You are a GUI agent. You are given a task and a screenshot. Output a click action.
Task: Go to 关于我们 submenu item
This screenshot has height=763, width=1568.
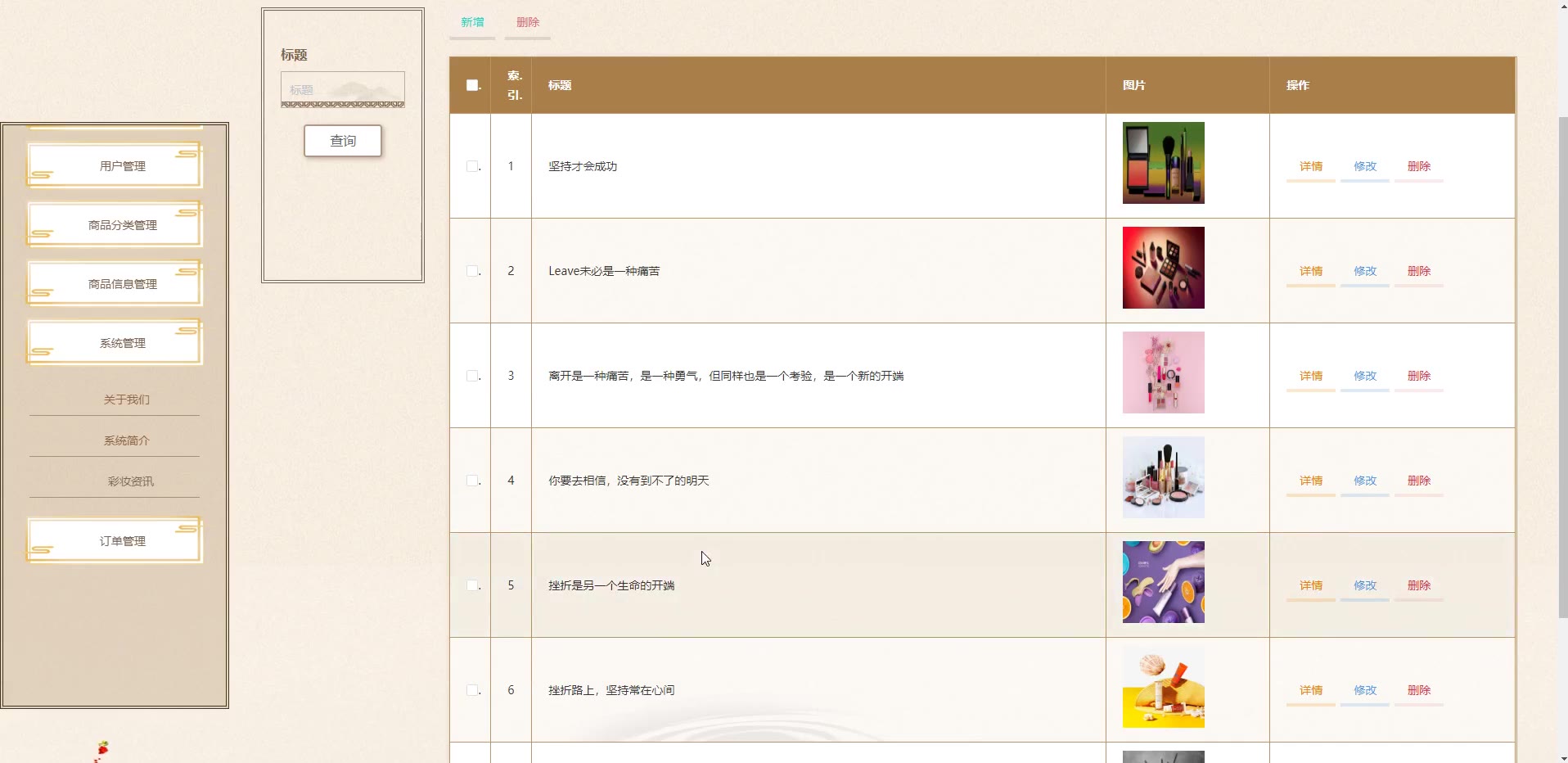[x=126, y=400]
